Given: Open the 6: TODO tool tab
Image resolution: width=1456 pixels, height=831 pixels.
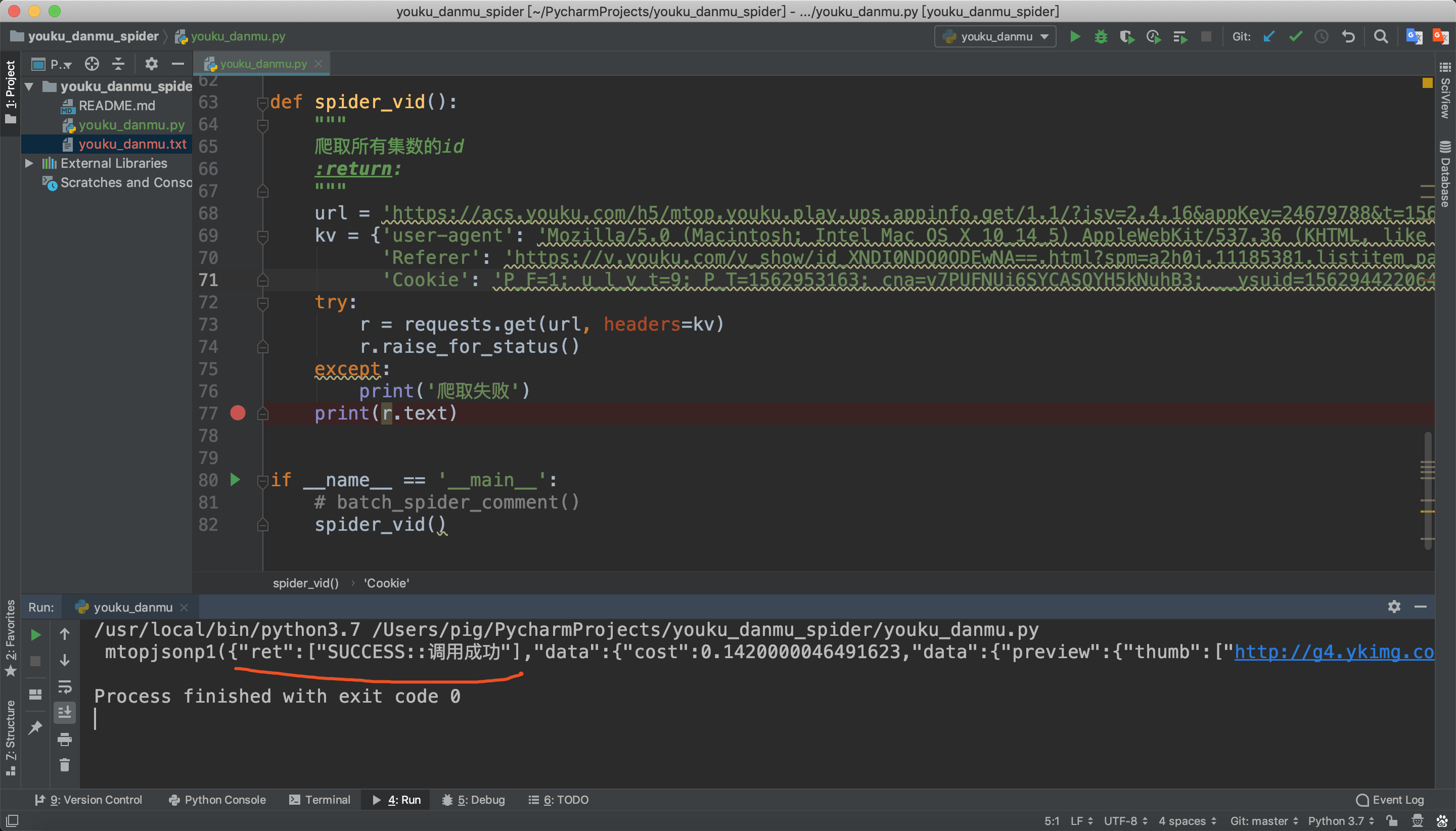Looking at the screenshot, I should click(x=558, y=800).
